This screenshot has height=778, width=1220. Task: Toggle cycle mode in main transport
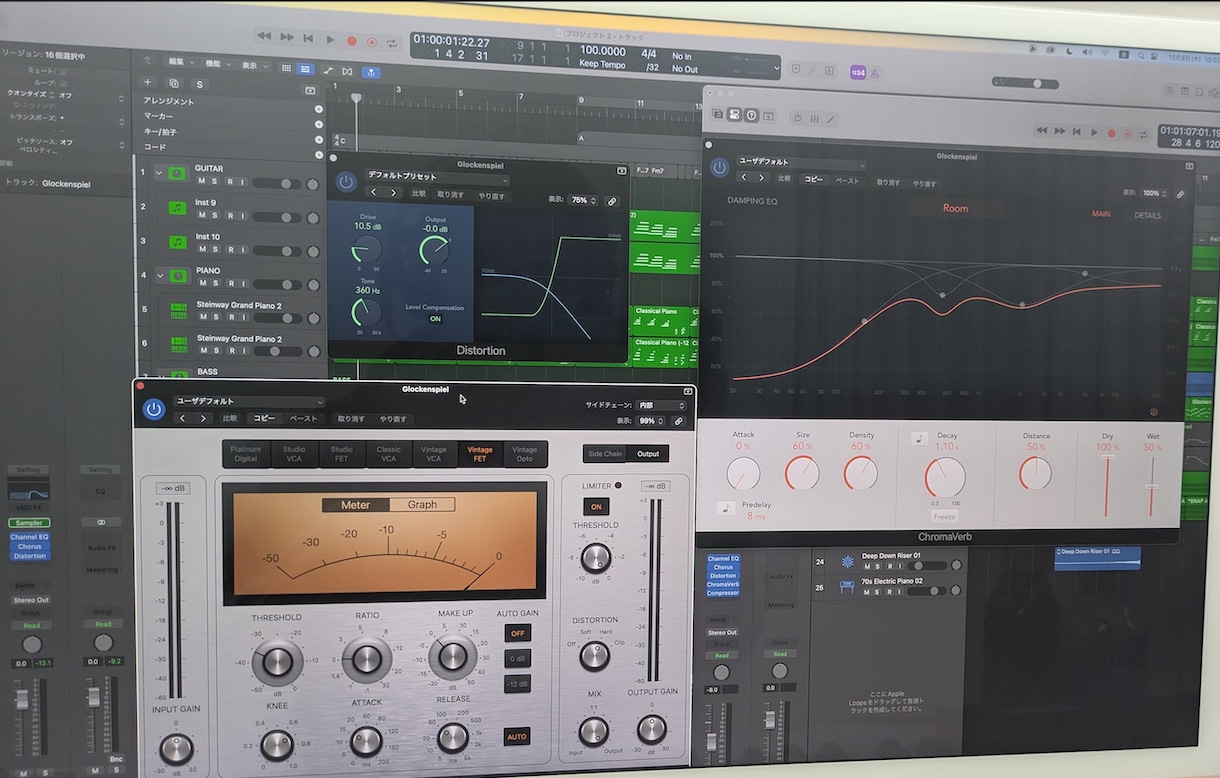pos(393,43)
